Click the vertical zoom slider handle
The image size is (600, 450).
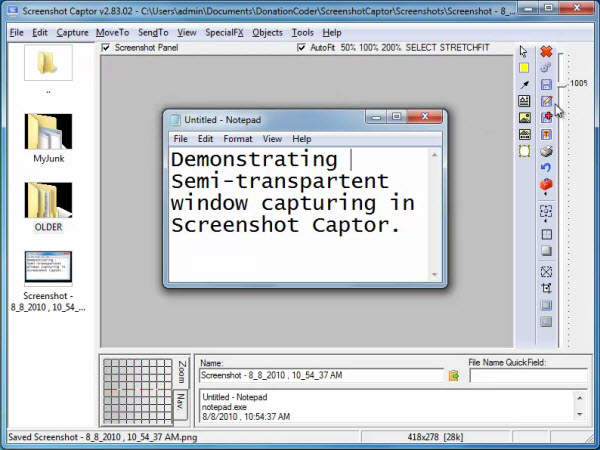point(561,85)
